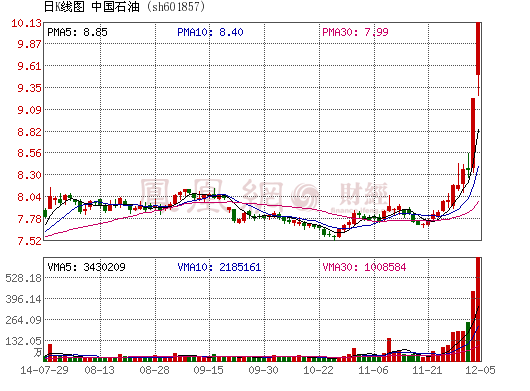Click the PMA10: 8.40 indicator label
The width and height of the screenshot is (530, 391).
(210, 32)
